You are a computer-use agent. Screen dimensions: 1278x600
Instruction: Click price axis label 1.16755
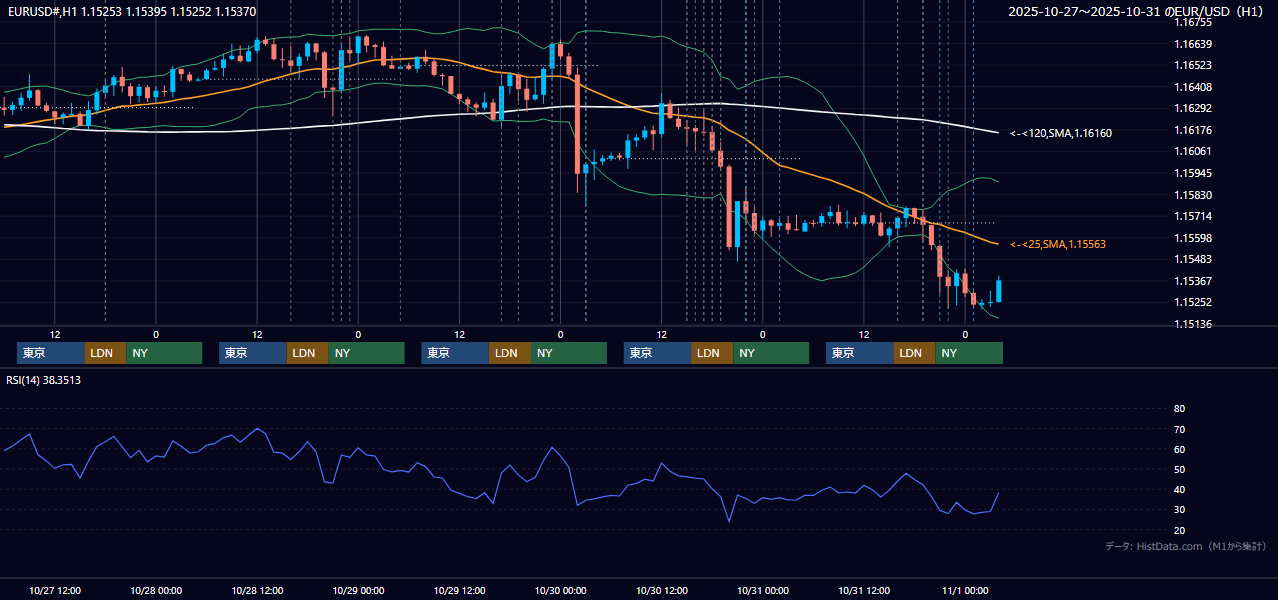1193,22
